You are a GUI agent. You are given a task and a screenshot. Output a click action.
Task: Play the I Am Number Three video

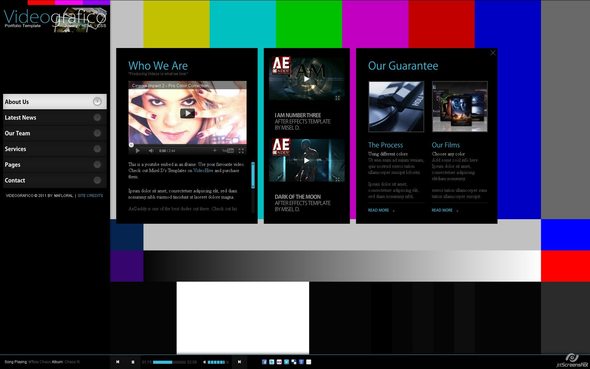(x=307, y=79)
